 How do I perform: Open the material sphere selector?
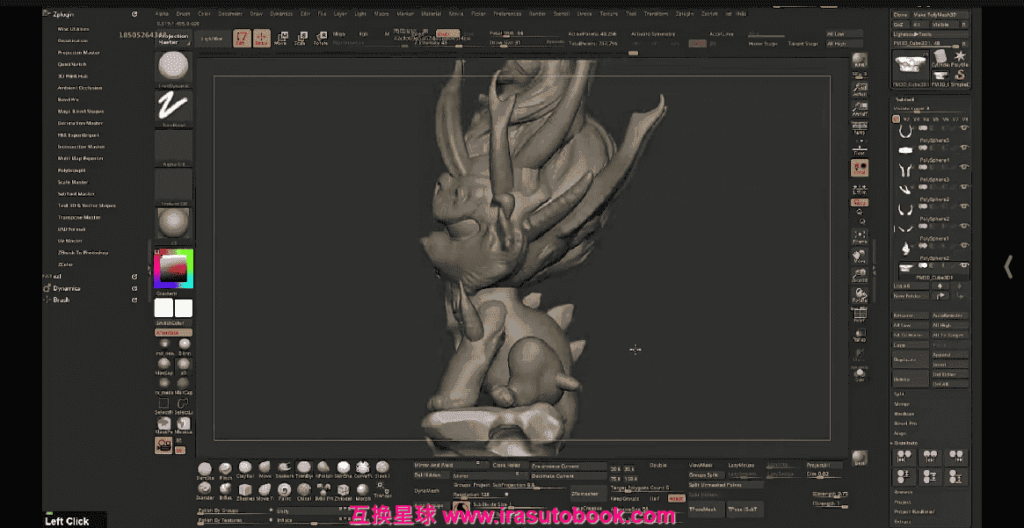174,225
